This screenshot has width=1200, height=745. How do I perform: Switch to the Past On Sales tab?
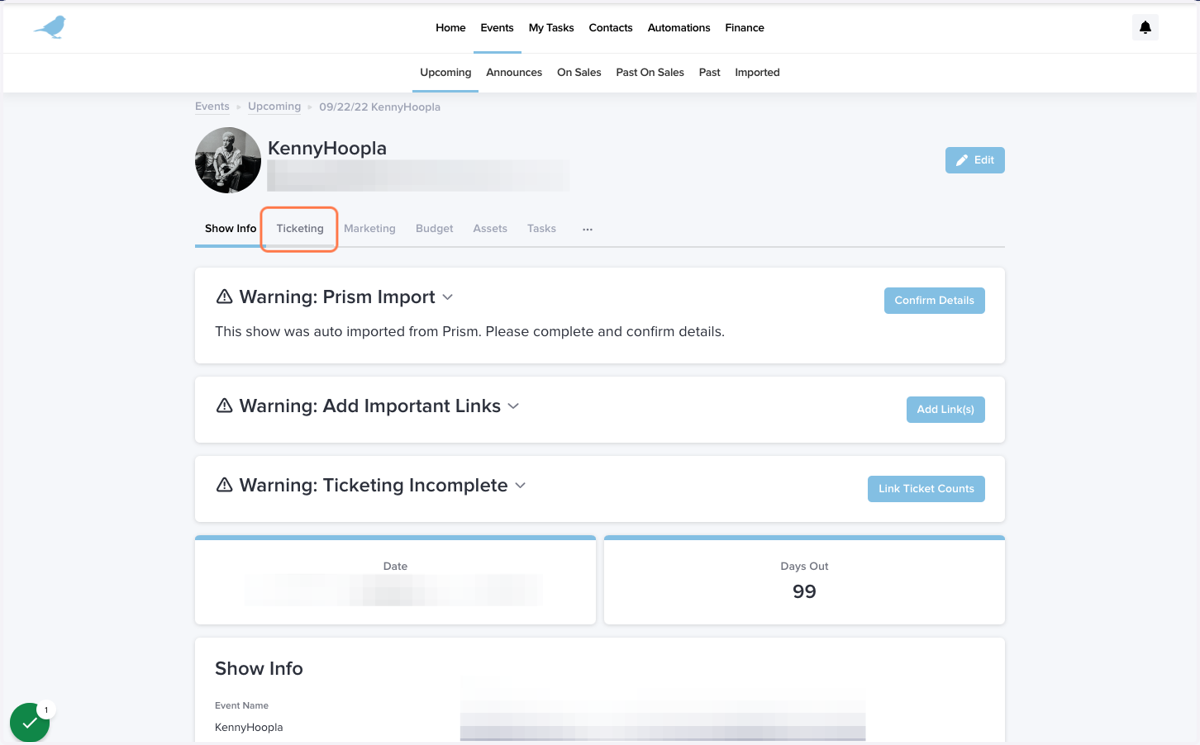[650, 72]
